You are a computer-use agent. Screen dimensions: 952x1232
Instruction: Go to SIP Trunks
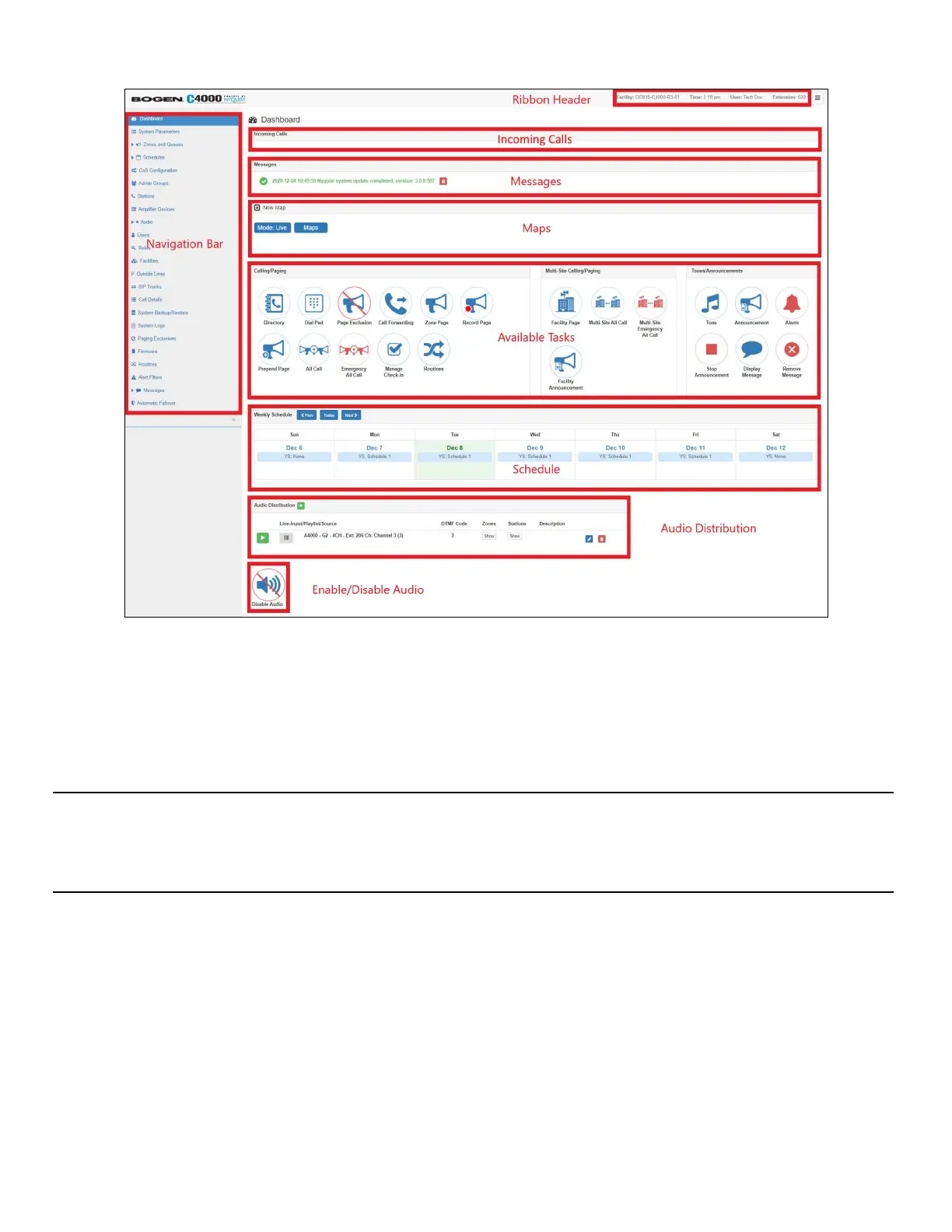(x=149, y=287)
